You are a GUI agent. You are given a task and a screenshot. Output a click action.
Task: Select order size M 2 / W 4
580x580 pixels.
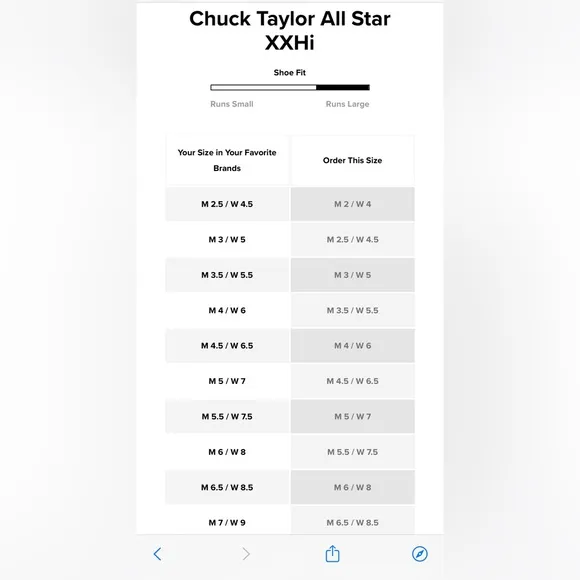353,204
